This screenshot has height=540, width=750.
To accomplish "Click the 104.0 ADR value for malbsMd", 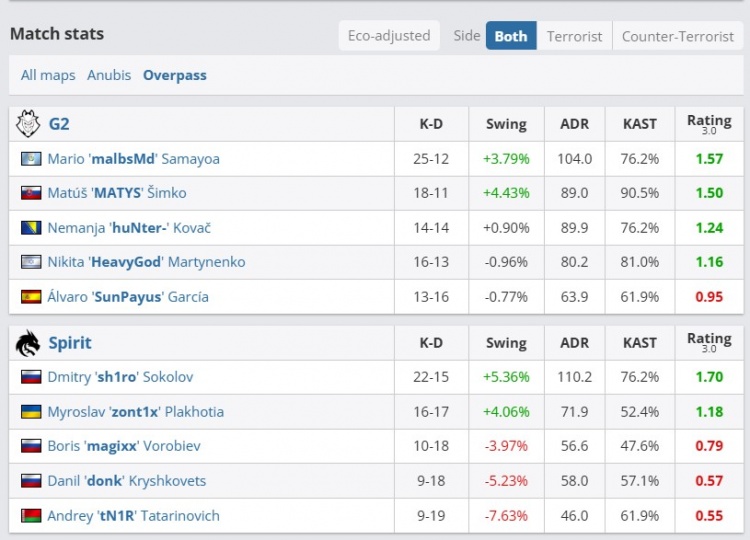I will (574, 158).
